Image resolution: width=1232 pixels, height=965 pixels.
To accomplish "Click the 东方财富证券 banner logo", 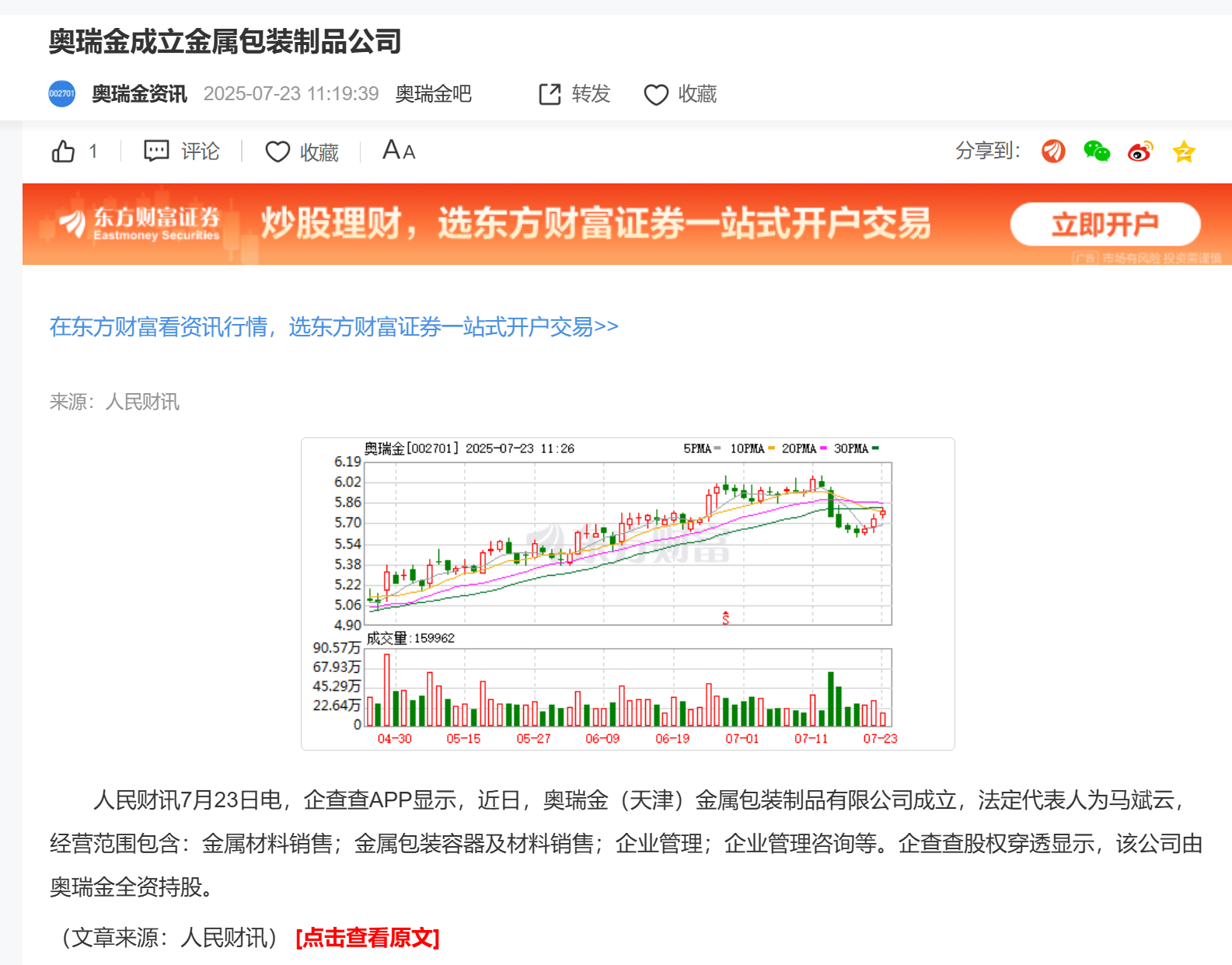I will pos(140,224).
